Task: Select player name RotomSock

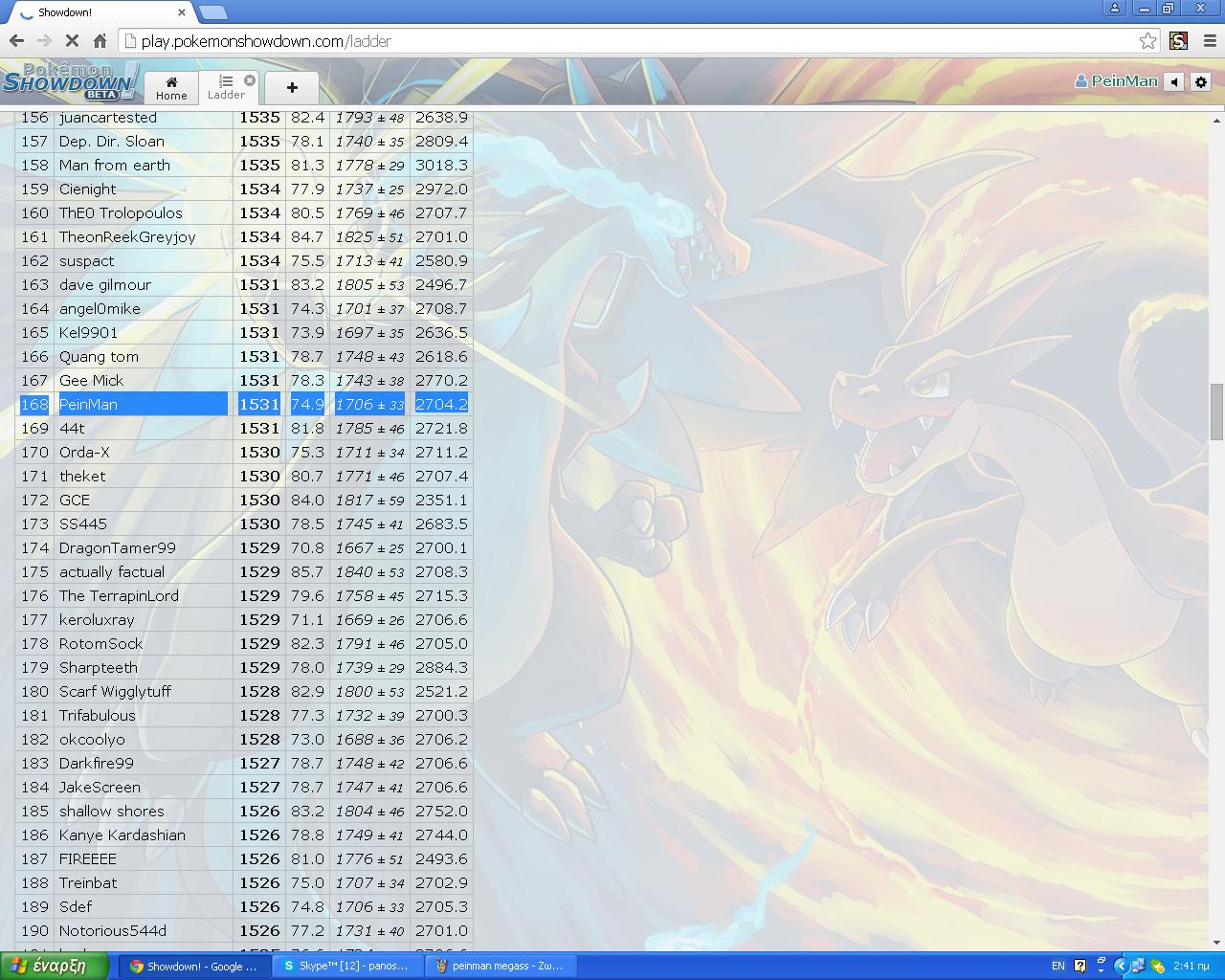Action: pyautogui.click(x=100, y=643)
